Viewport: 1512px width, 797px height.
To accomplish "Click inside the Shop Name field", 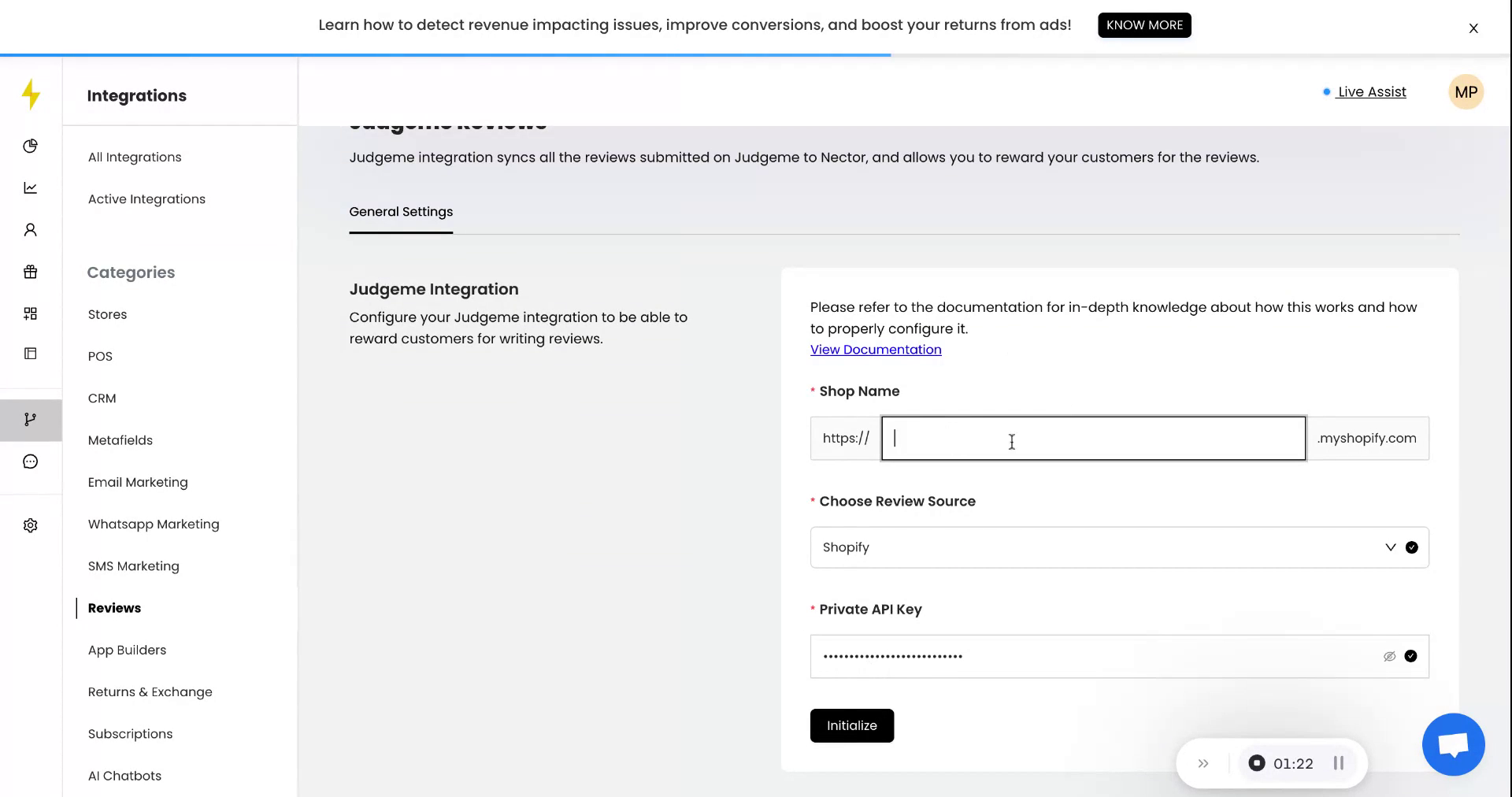I will pyautogui.click(x=1091, y=439).
